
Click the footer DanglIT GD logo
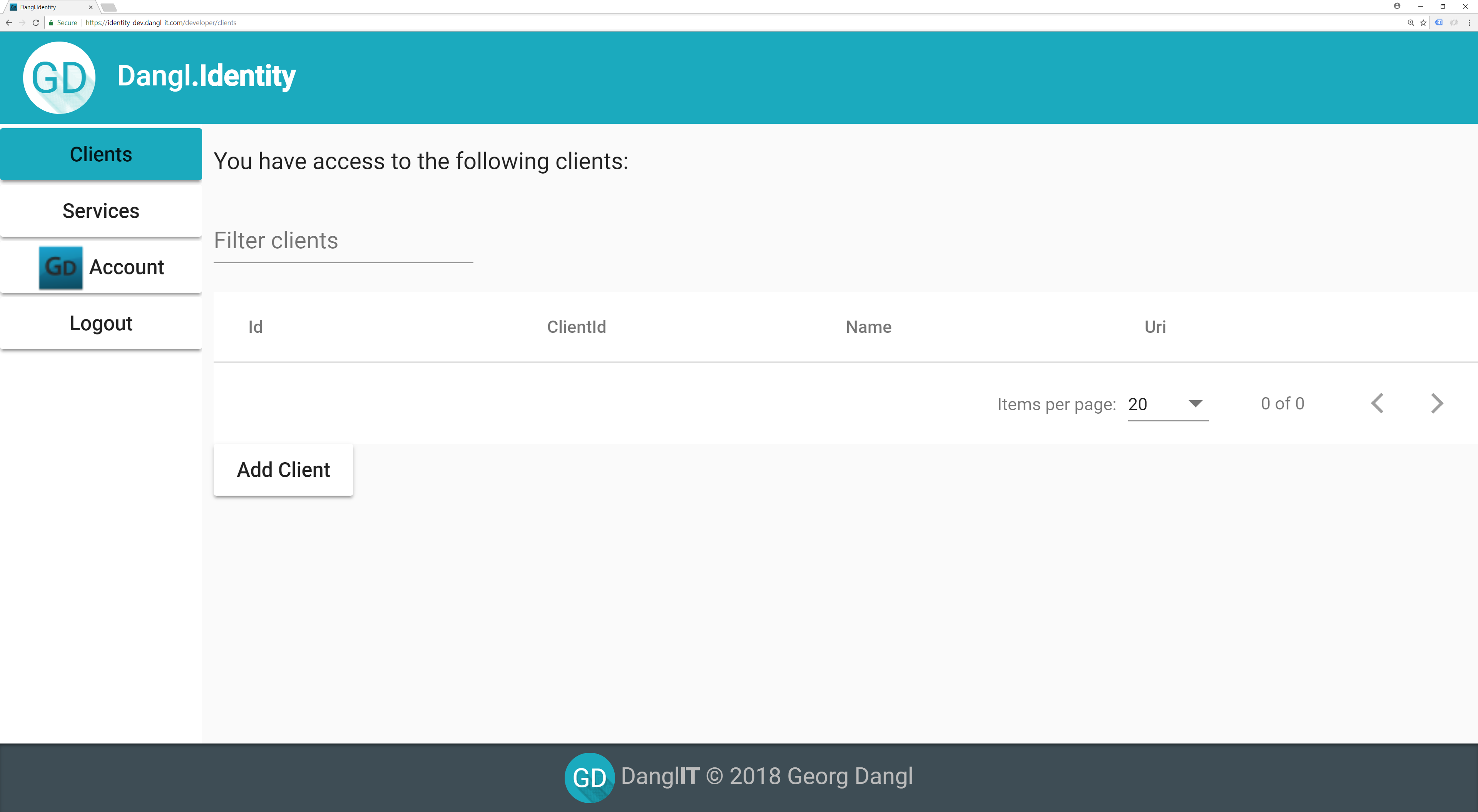[589, 778]
